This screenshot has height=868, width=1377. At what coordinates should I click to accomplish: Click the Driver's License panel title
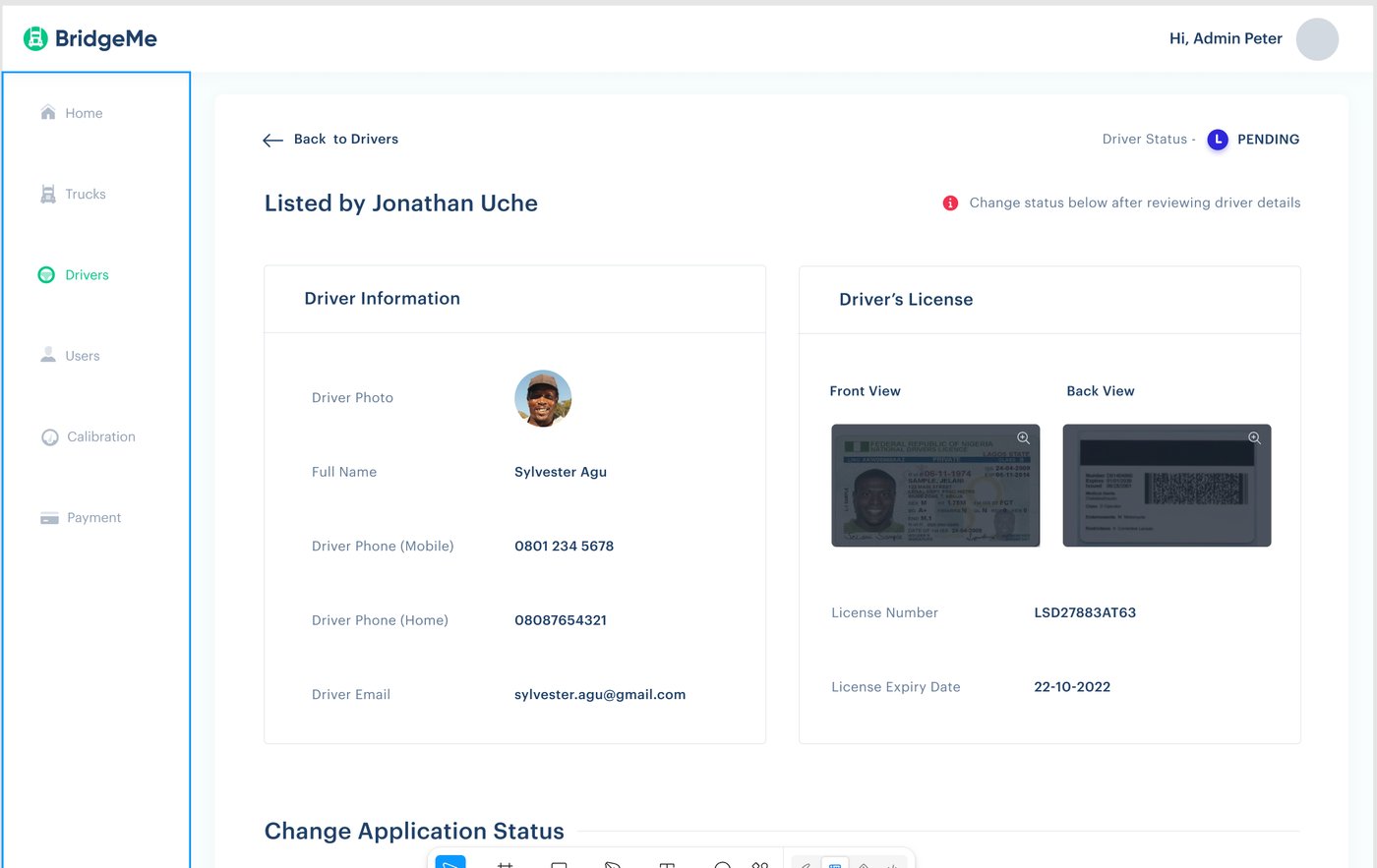tap(906, 299)
